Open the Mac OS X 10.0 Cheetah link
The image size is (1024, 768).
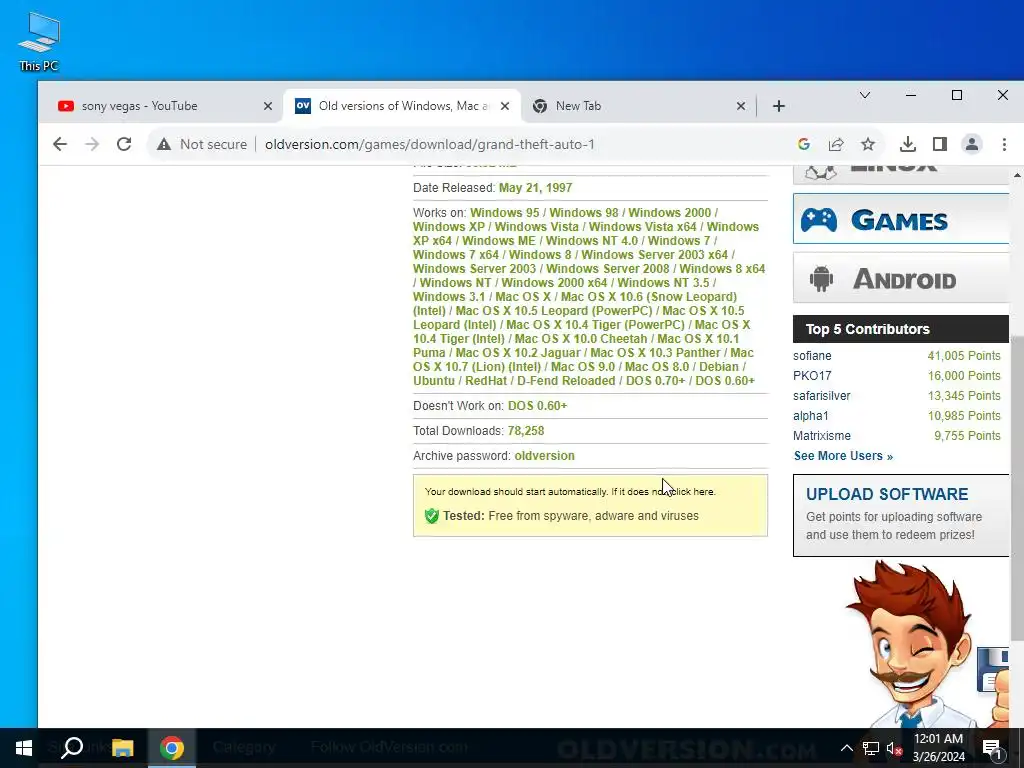[581, 339]
